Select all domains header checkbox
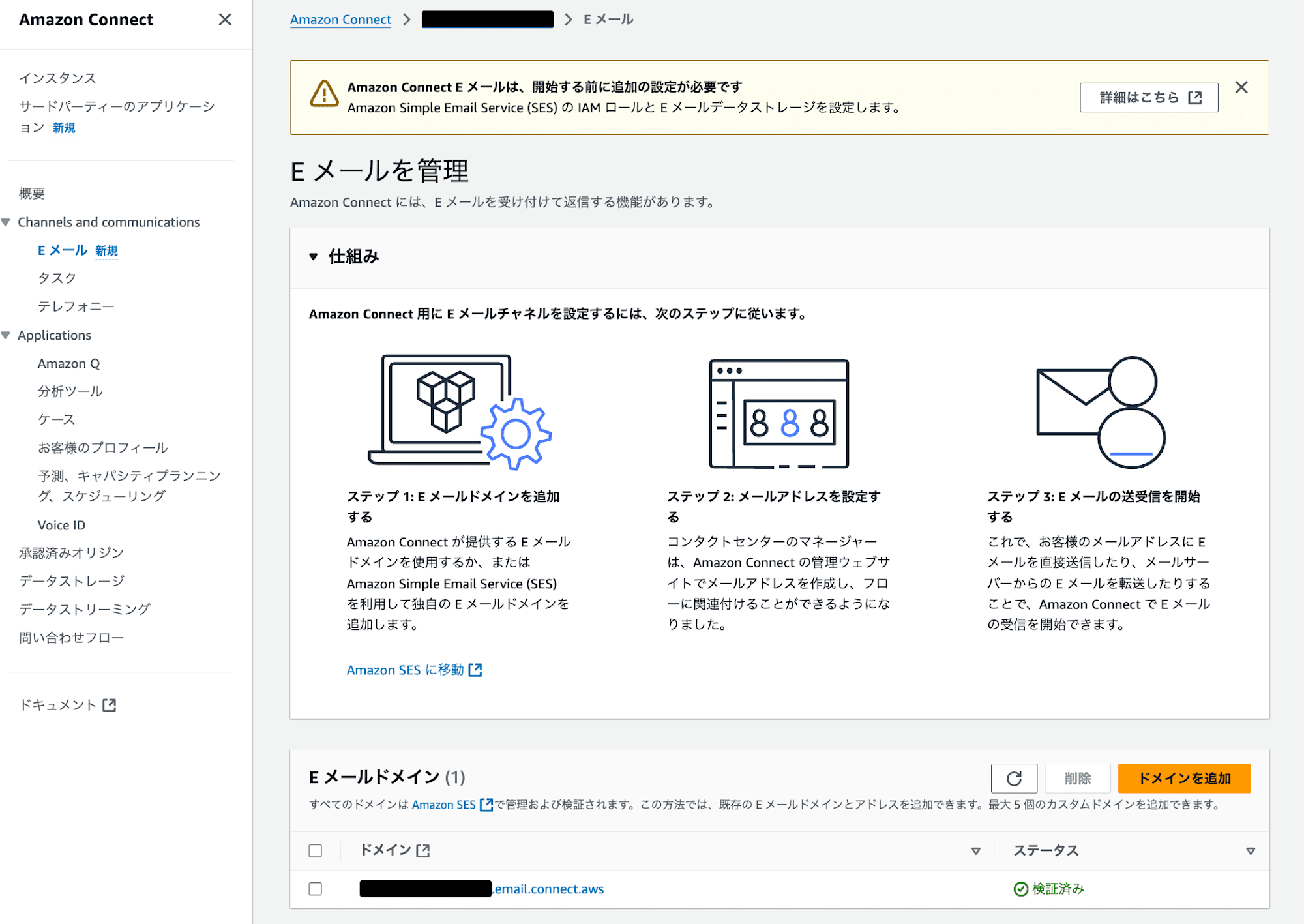The width and height of the screenshot is (1304, 924). pyautogui.click(x=316, y=850)
